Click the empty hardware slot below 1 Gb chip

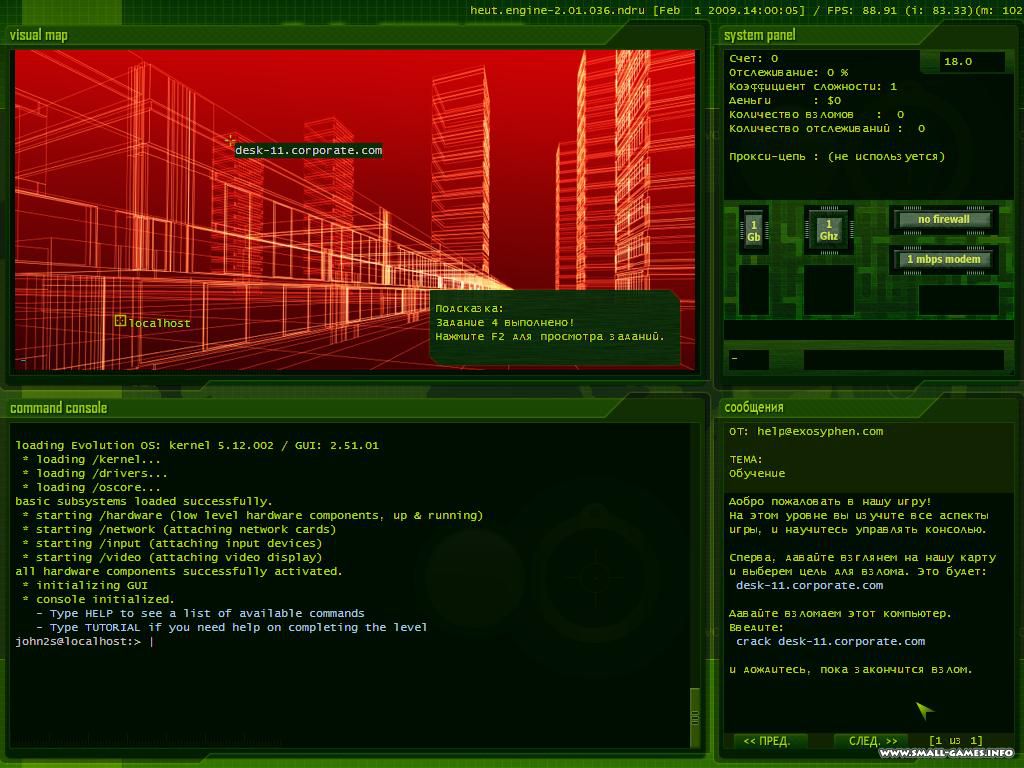click(754, 290)
